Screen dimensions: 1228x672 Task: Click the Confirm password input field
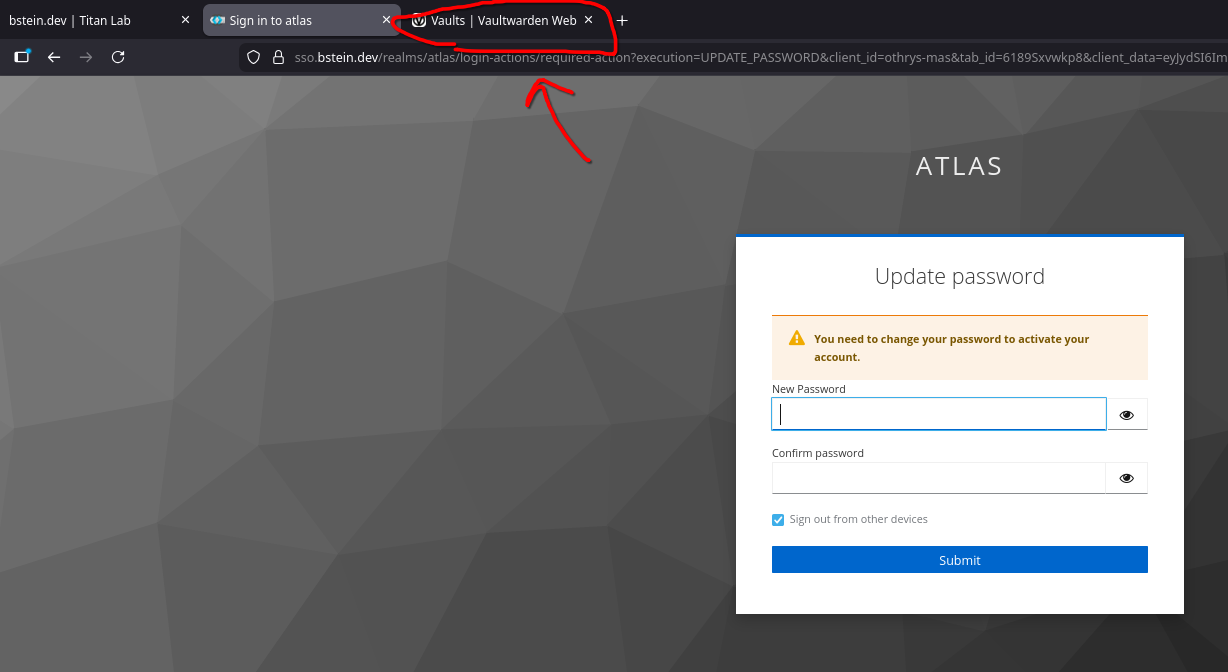(938, 478)
